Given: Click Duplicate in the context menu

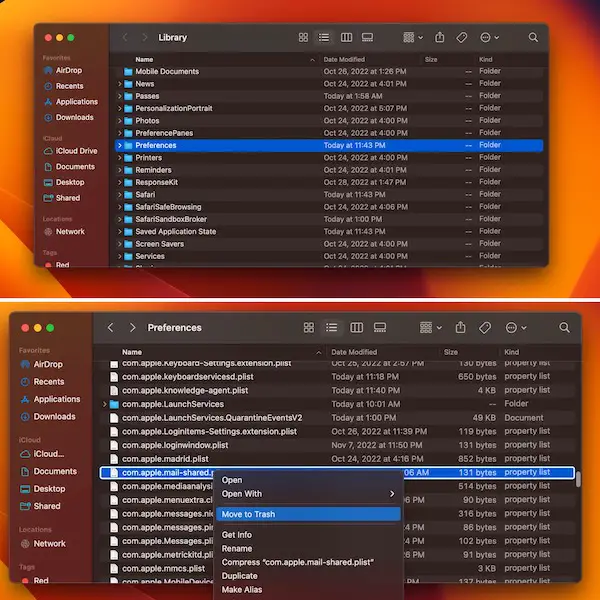Looking at the screenshot, I should click(x=240, y=576).
